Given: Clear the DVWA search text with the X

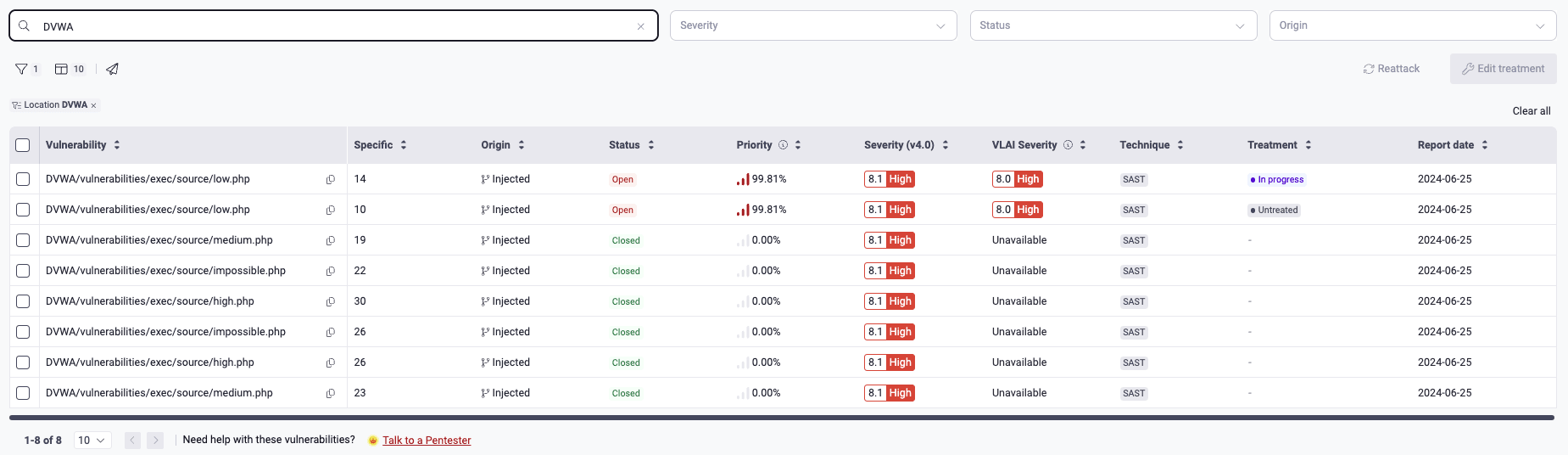Looking at the screenshot, I should 641,26.
